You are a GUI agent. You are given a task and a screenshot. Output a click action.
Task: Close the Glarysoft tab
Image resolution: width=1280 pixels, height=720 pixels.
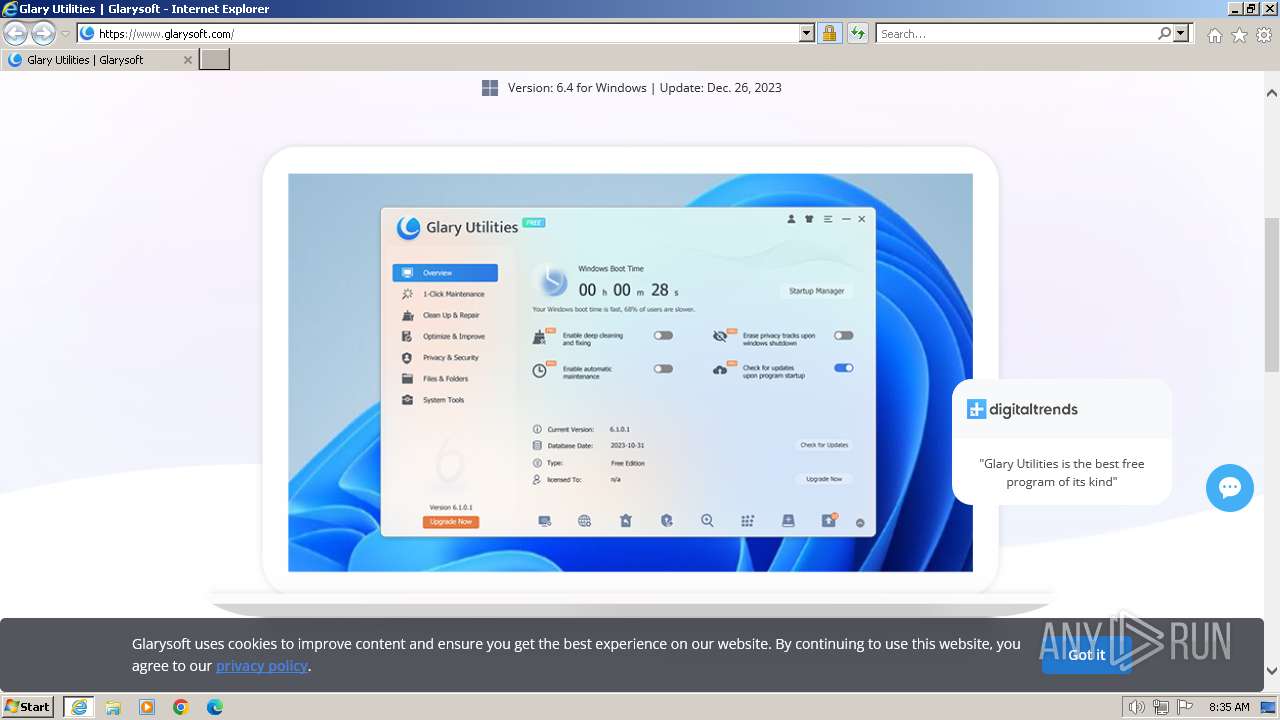pos(187,60)
